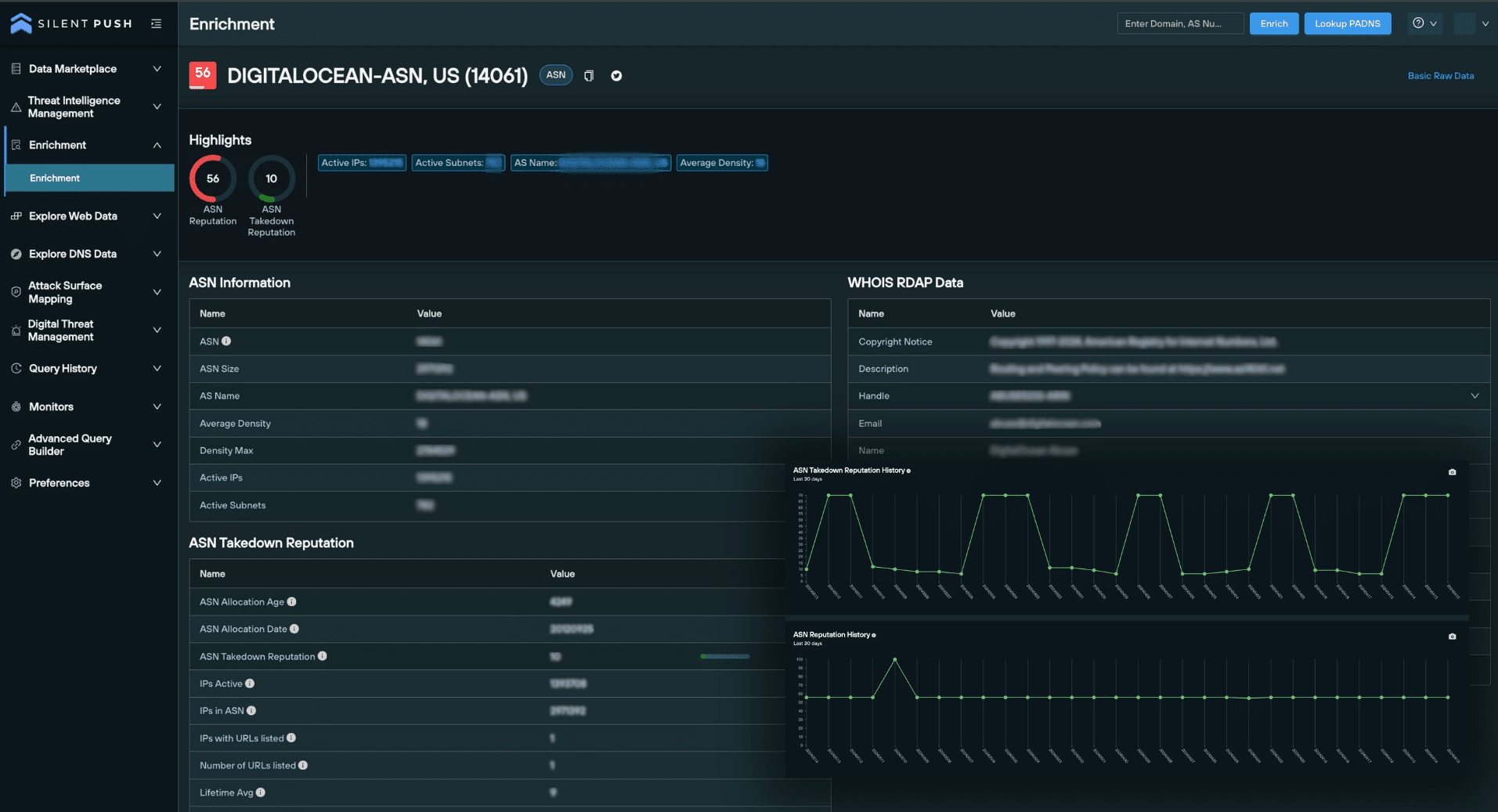Click the Explore DNS Data icon
Viewport: 1498px width, 812px height.
tap(16, 254)
